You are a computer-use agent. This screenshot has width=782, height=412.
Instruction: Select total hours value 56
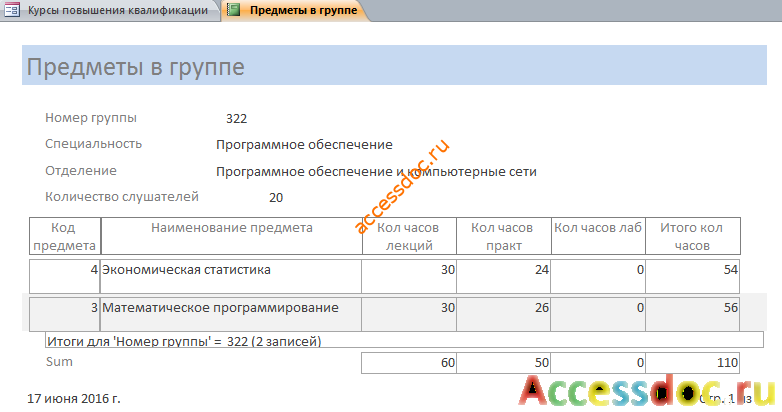pyautogui.click(x=692, y=314)
